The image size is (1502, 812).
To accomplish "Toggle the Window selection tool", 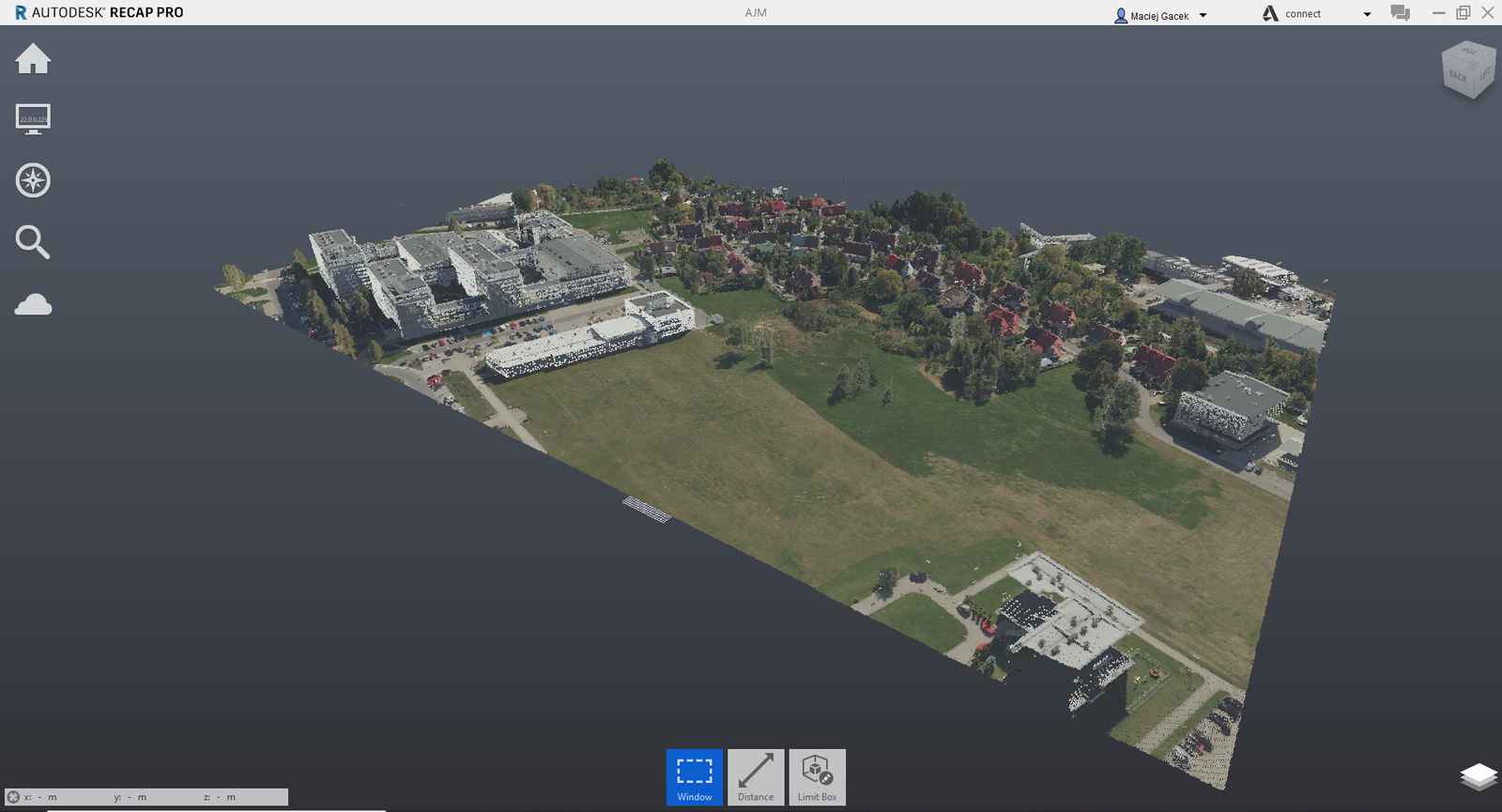I will coord(695,776).
